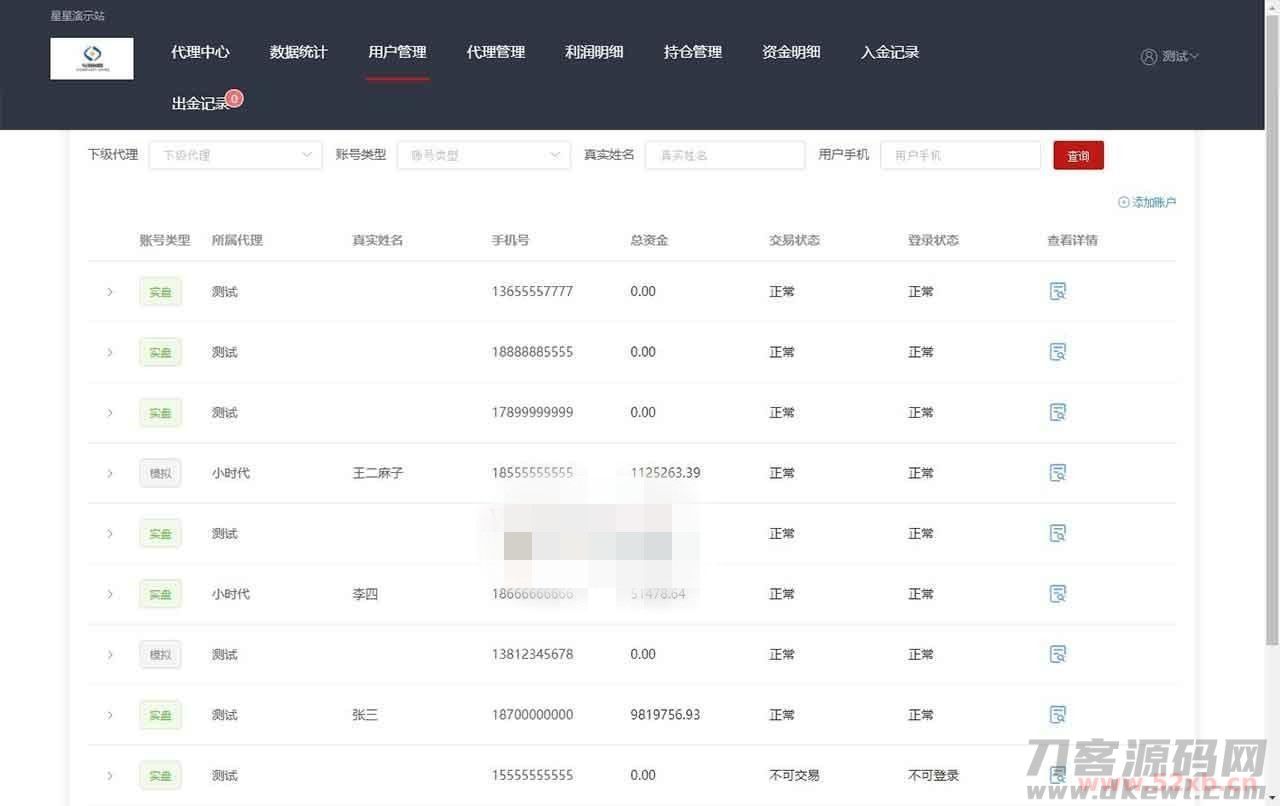The width and height of the screenshot is (1280, 806).
Task: Click the red 查询 button
Action: click(x=1078, y=156)
